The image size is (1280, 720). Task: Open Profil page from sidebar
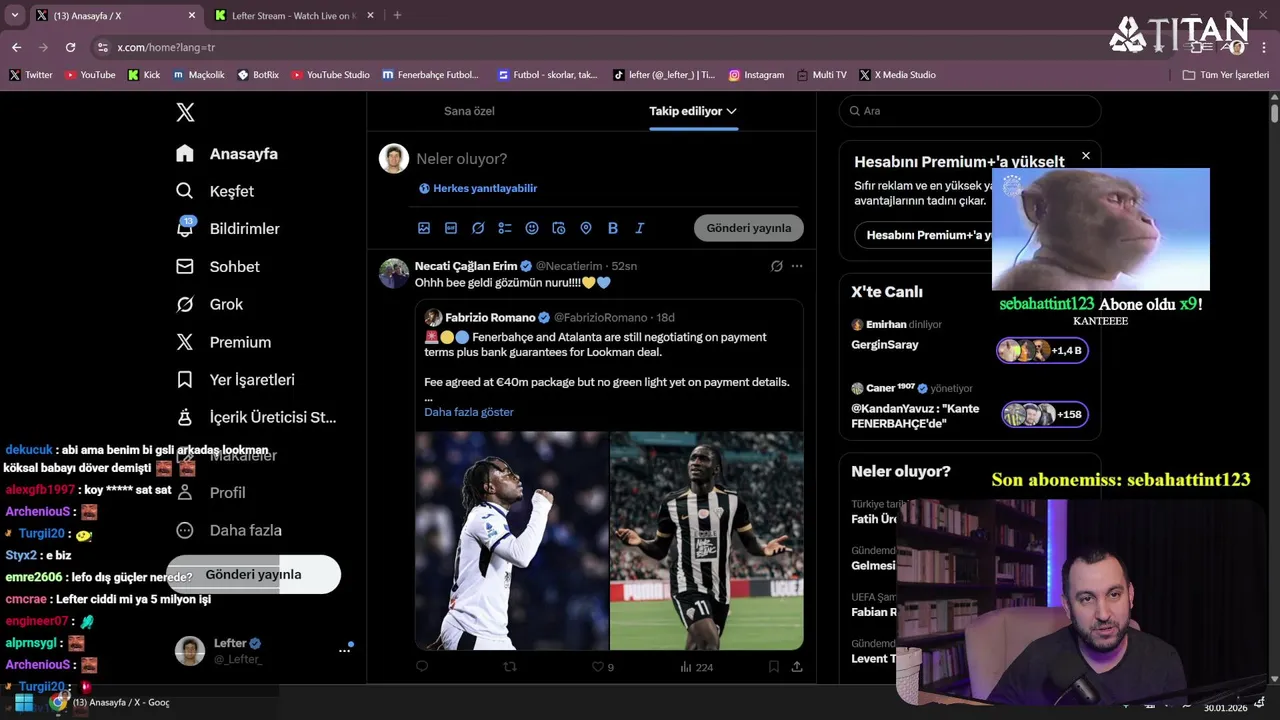[x=211, y=493]
